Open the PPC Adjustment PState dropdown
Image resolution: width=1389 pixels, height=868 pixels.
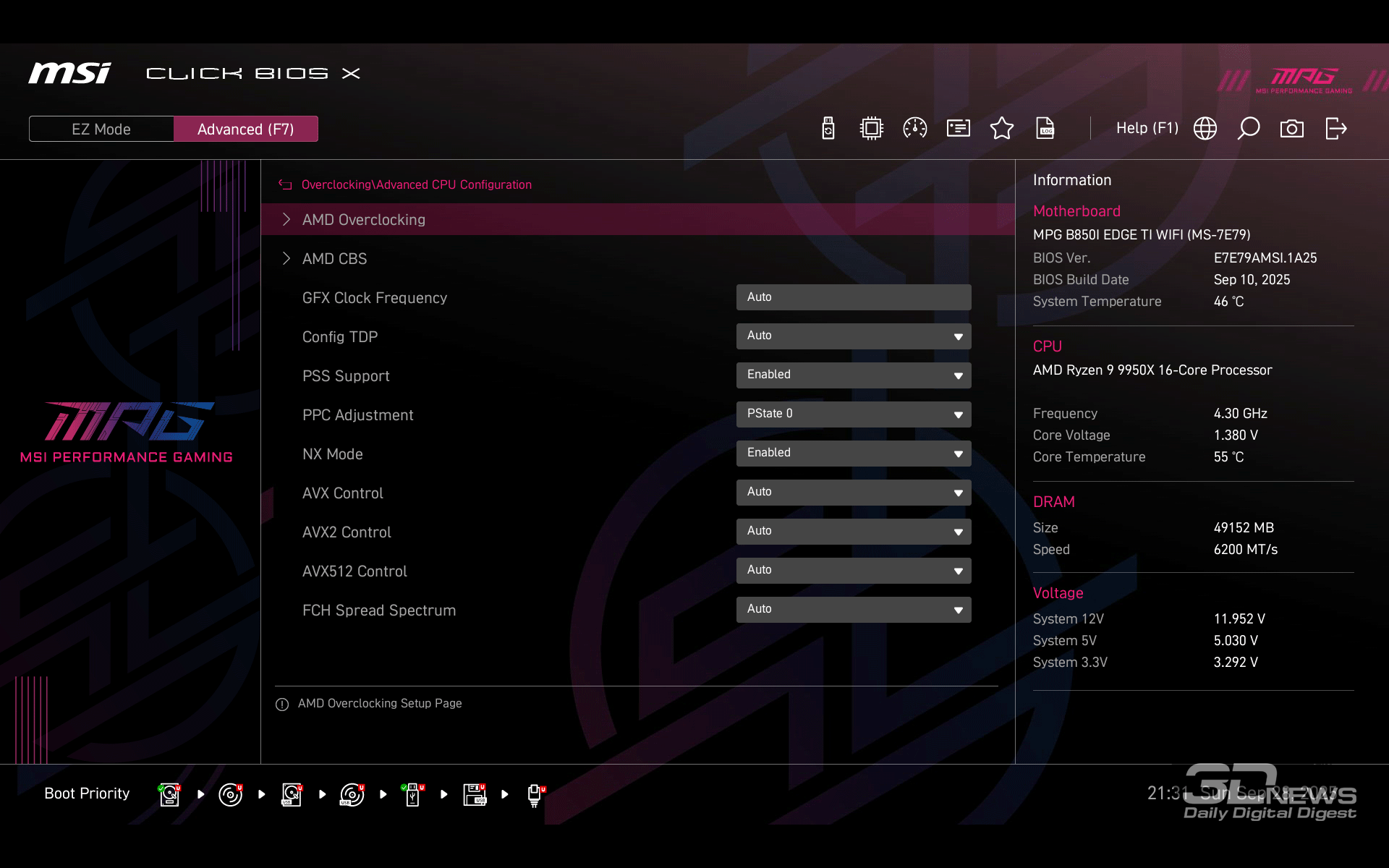pyautogui.click(x=853, y=414)
